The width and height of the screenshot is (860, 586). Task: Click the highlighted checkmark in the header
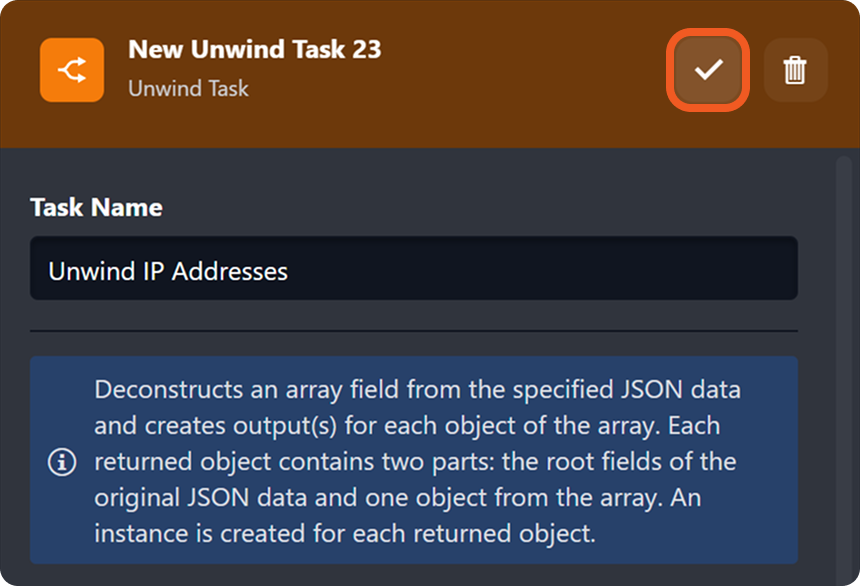[707, 70]
